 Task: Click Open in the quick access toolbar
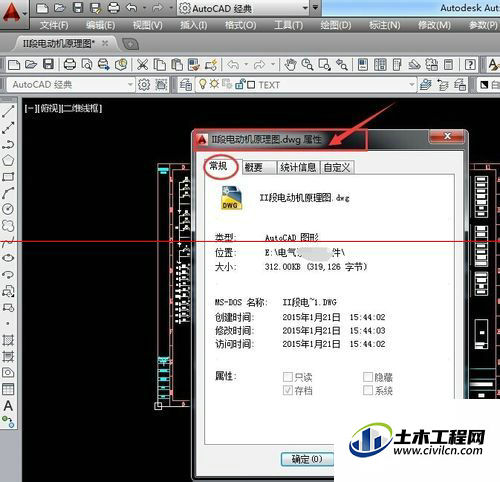coord(59,8)
